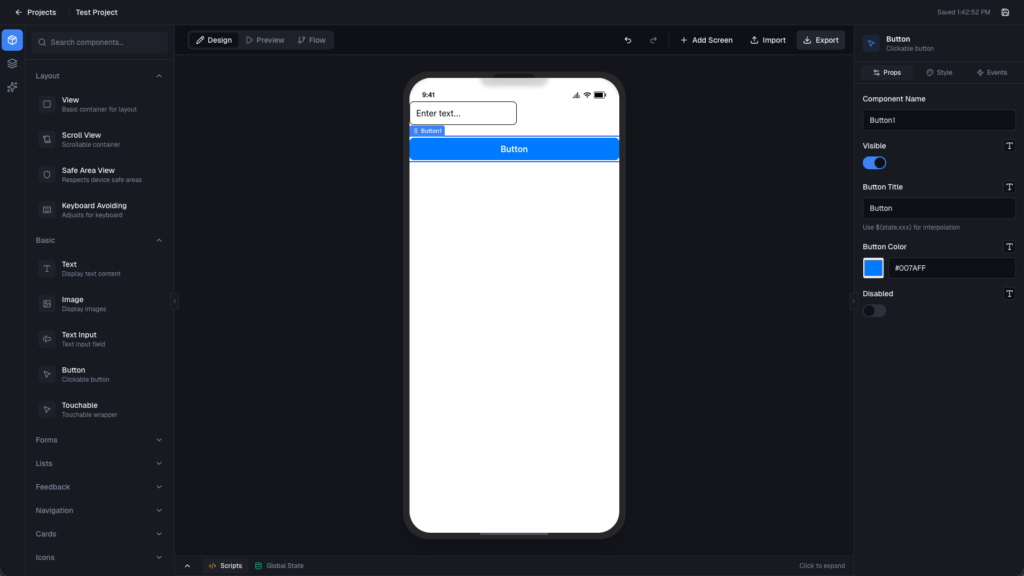Switch to Preview mode
The height and width of the screenshot is (576, 1024).
coord(264,40)
